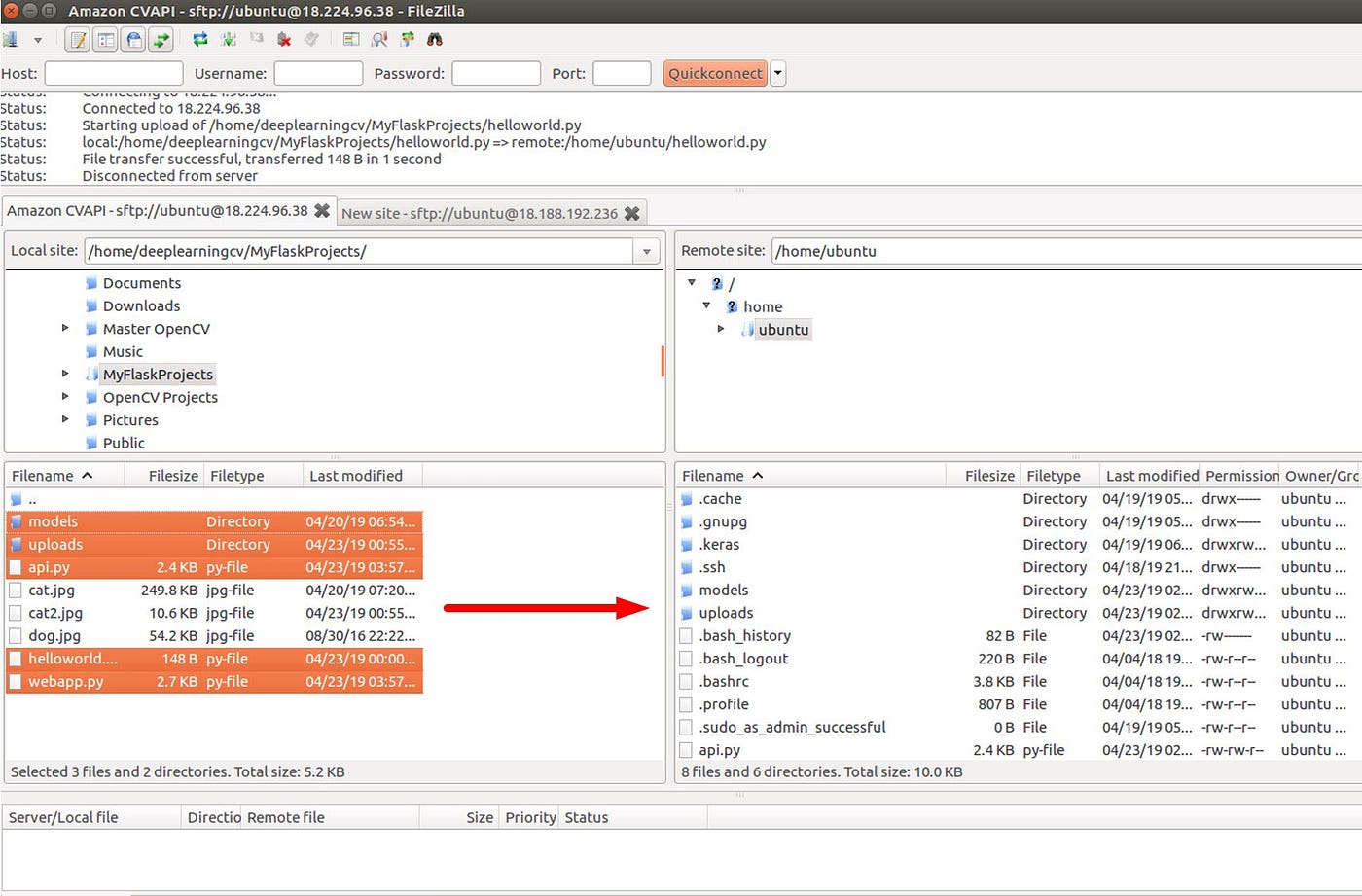The height and width of the screenshot is (896, 1362).
Task: Refresh the file and folder lists
Action: click(x=200, y=39)
